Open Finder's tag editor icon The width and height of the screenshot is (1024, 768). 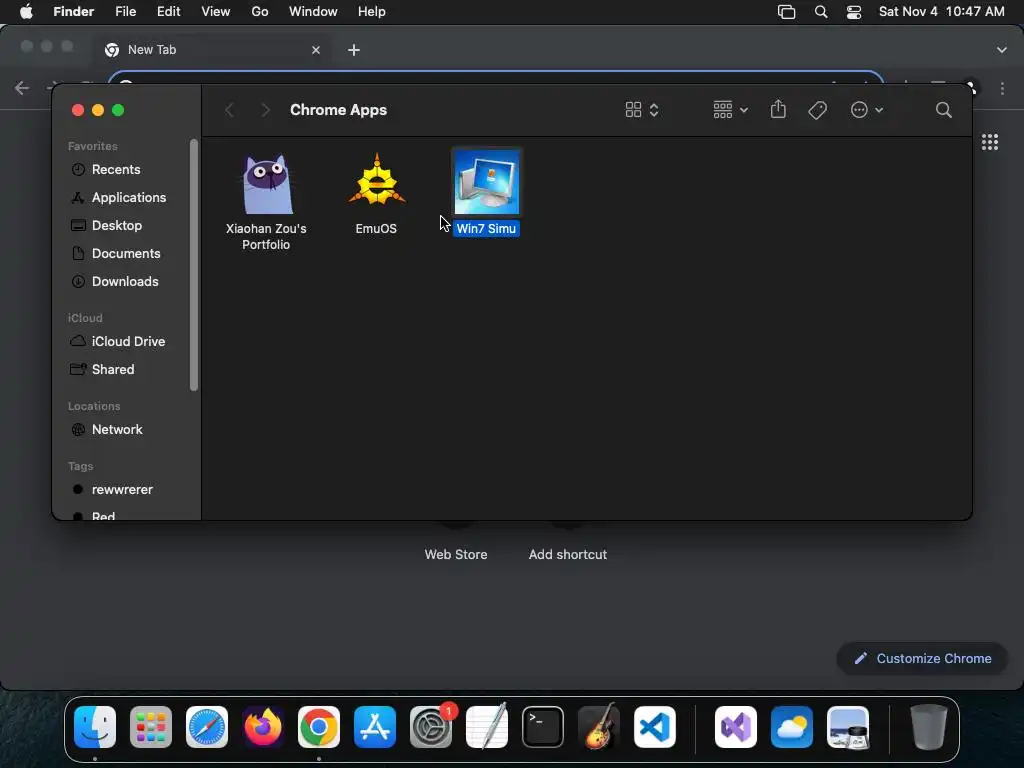pos(817,110)
